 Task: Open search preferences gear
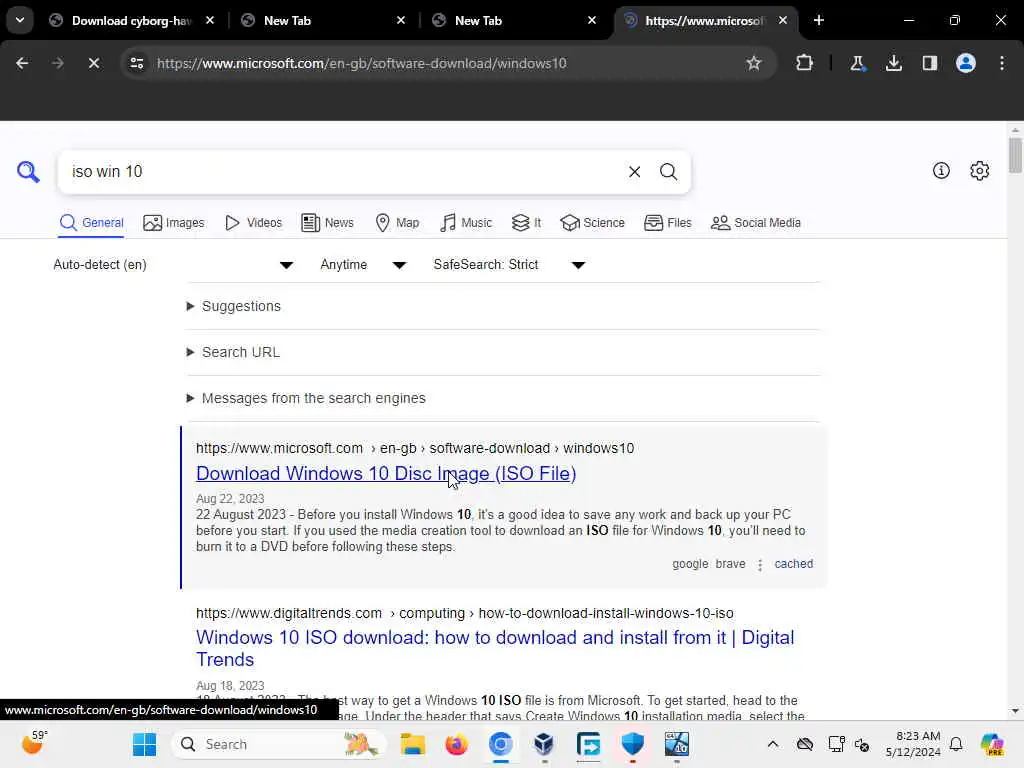tap(979, 171)
